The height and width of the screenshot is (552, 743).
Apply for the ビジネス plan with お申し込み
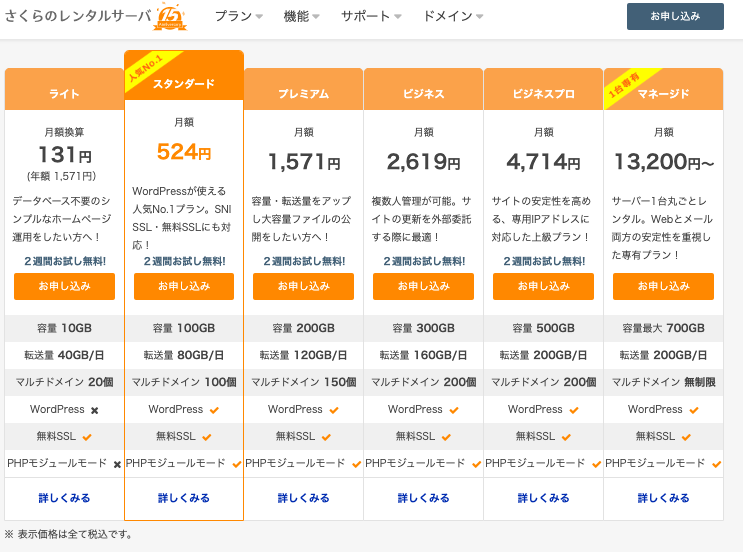(423, 286)
